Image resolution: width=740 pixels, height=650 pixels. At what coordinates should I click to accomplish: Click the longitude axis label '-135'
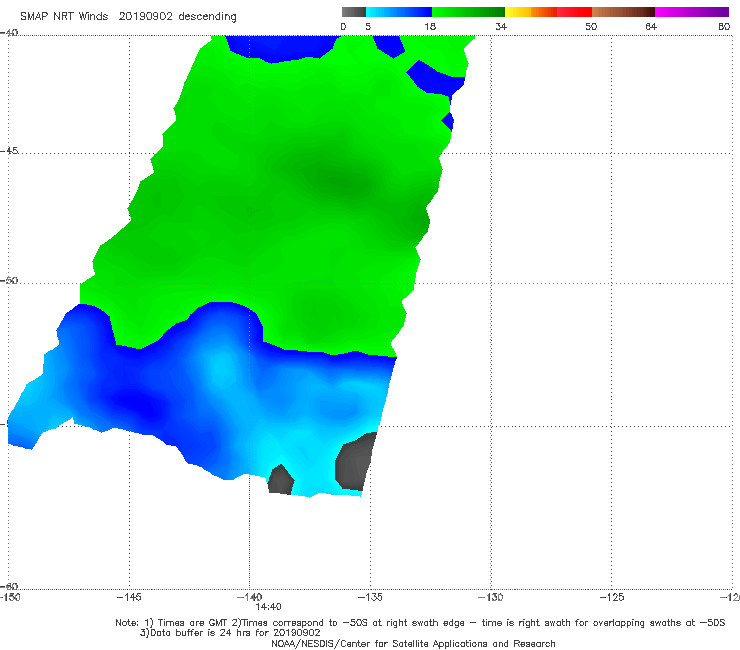coord(370,597)
